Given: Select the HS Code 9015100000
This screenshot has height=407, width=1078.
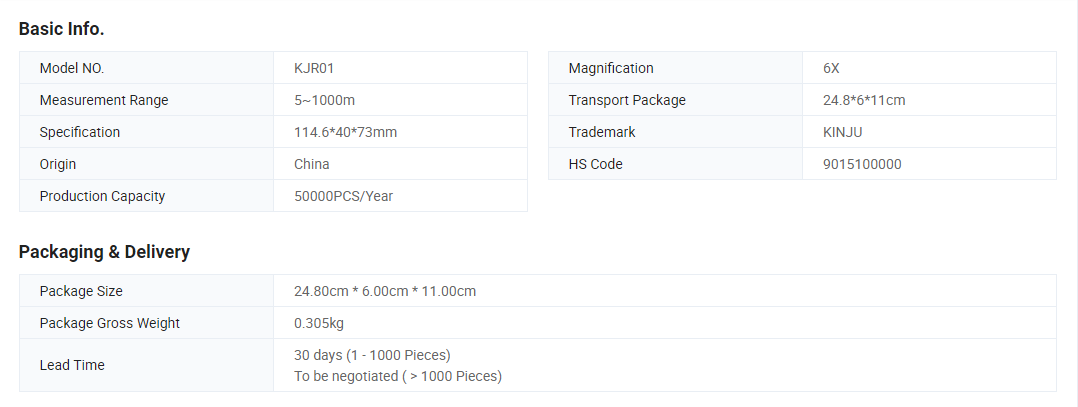Looking at the screenshot, I should [862, 164].
